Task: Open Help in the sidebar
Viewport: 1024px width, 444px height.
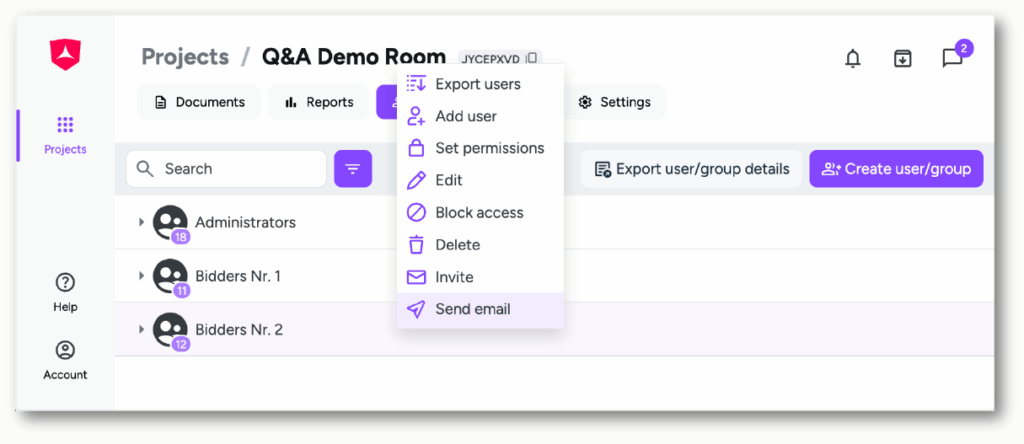Action: coord(65,292)
